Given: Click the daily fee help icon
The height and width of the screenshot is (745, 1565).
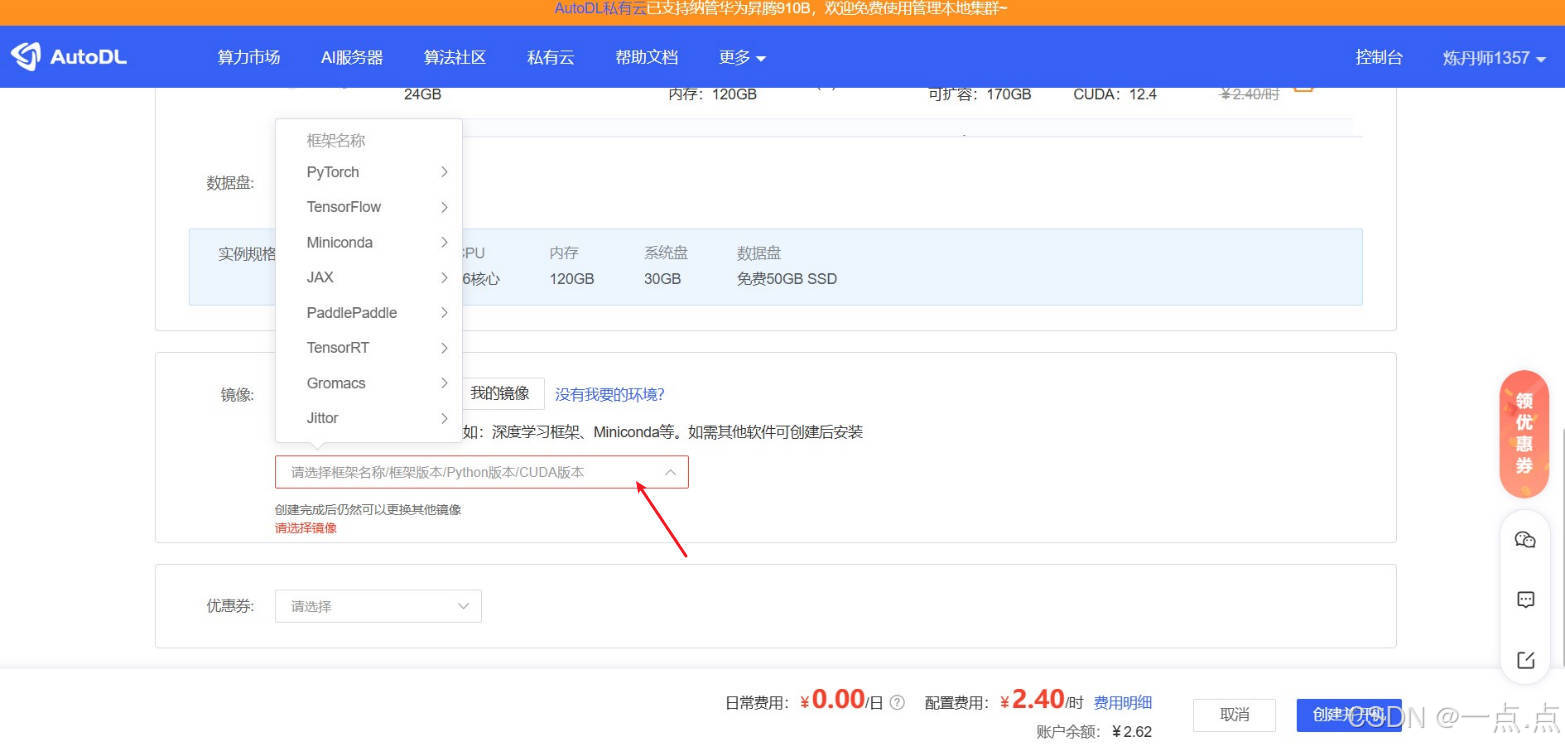Looking at the screenshot, I should click(897, 702).
